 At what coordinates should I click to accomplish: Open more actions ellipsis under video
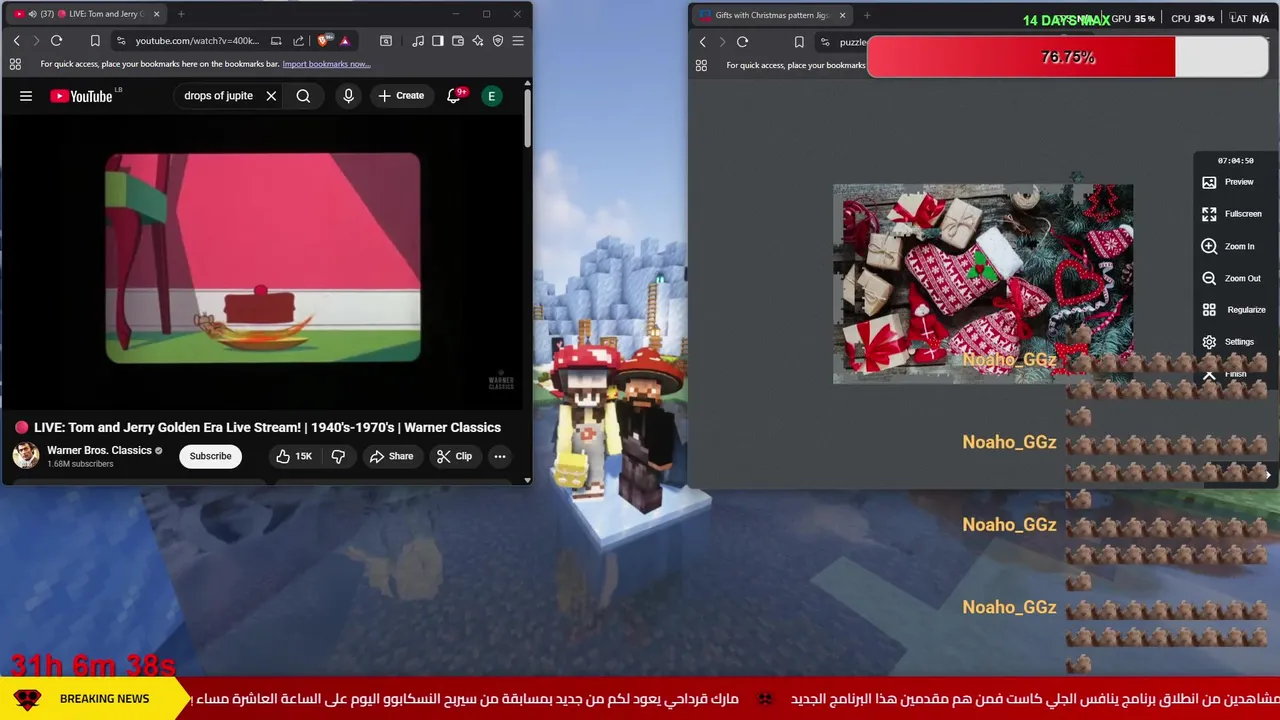(500, 456)
